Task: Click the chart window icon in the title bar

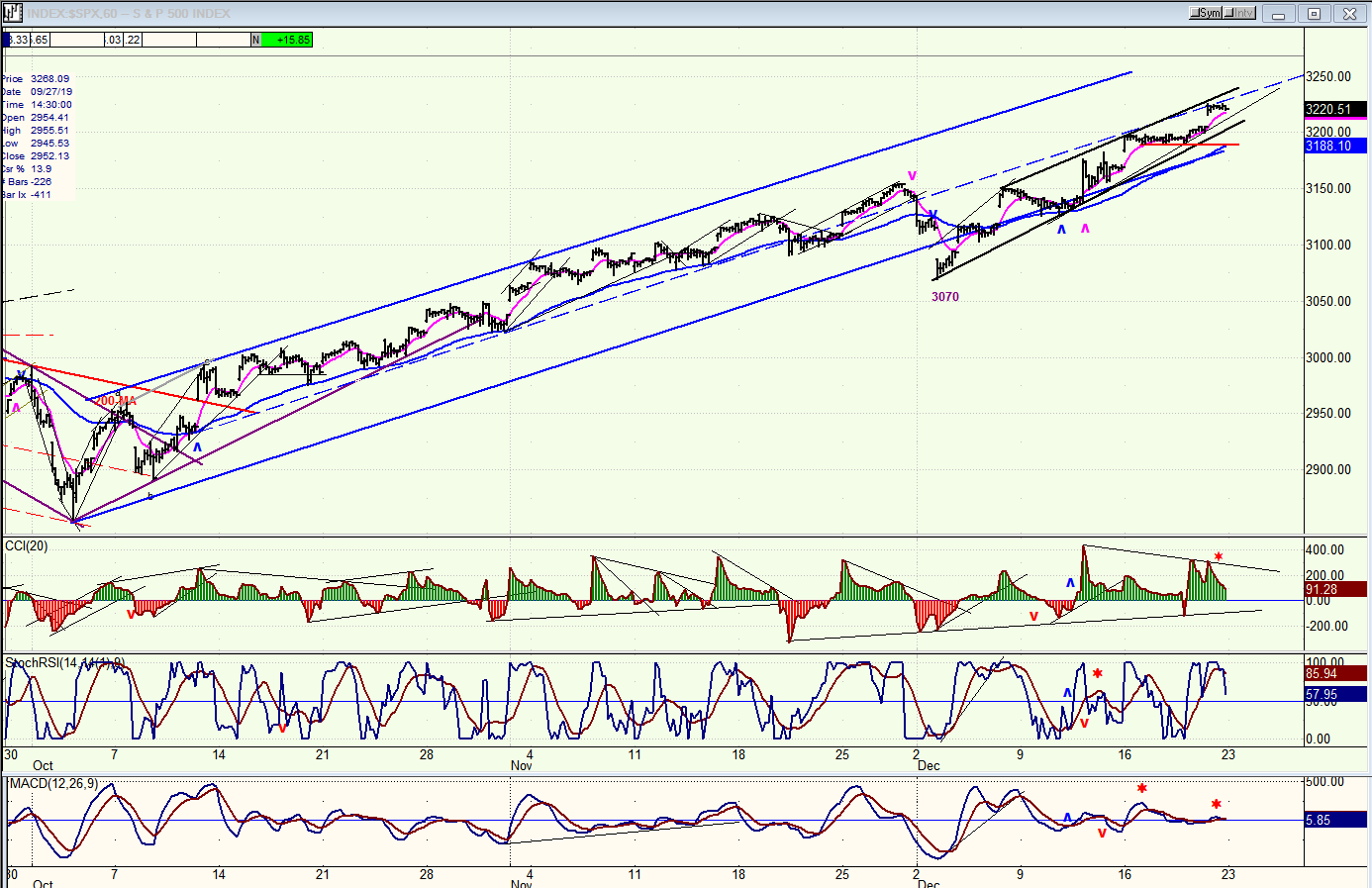Action: (x=13, y=13)
